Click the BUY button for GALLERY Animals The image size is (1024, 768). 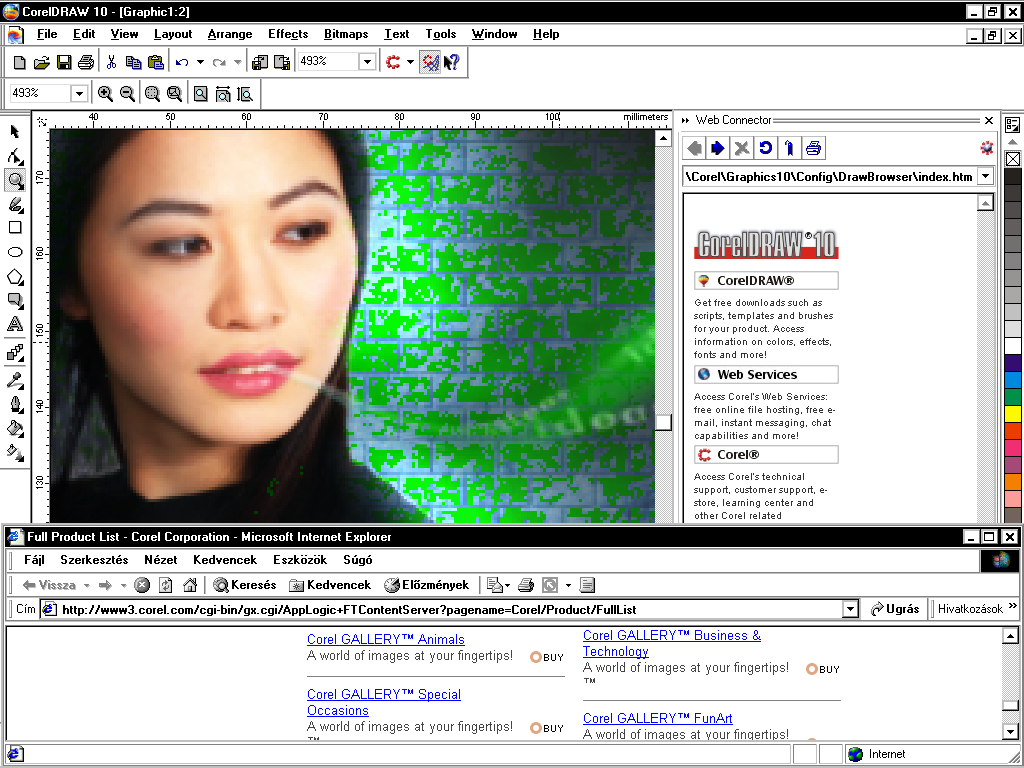[x=547, y=657]
